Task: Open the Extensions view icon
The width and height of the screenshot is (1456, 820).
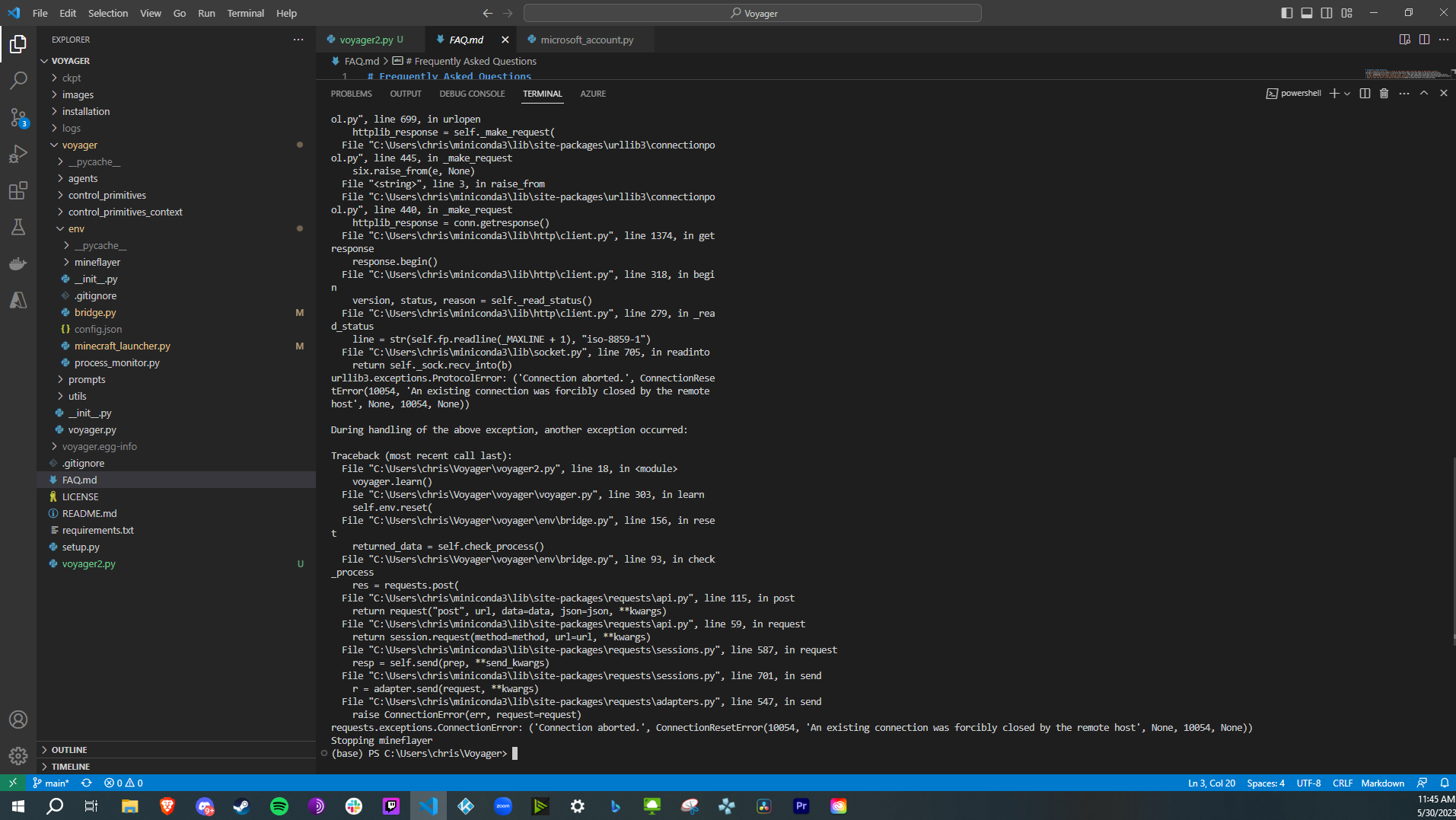Action: point(18,190)
